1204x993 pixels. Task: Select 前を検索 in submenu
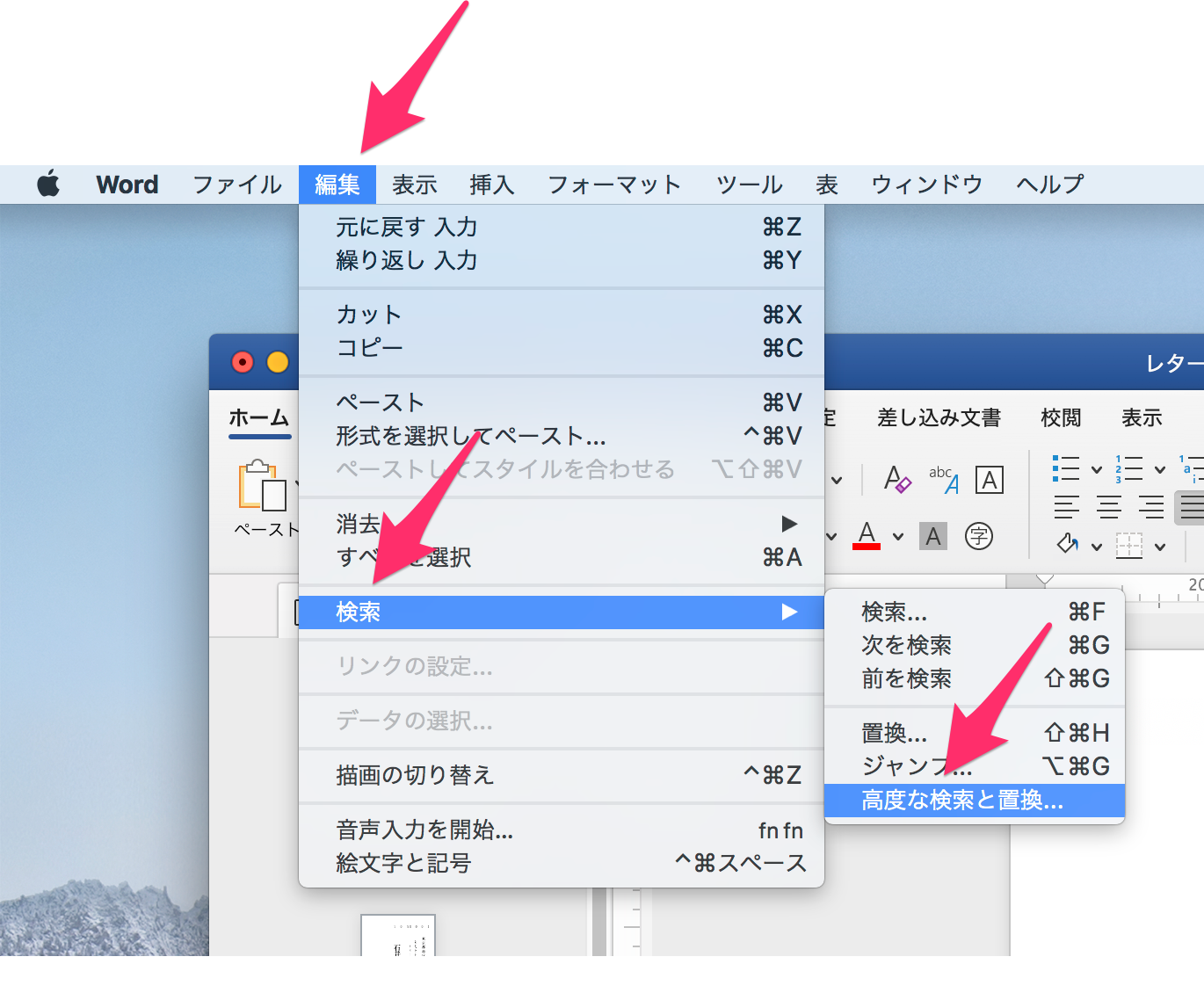point(975,678)
